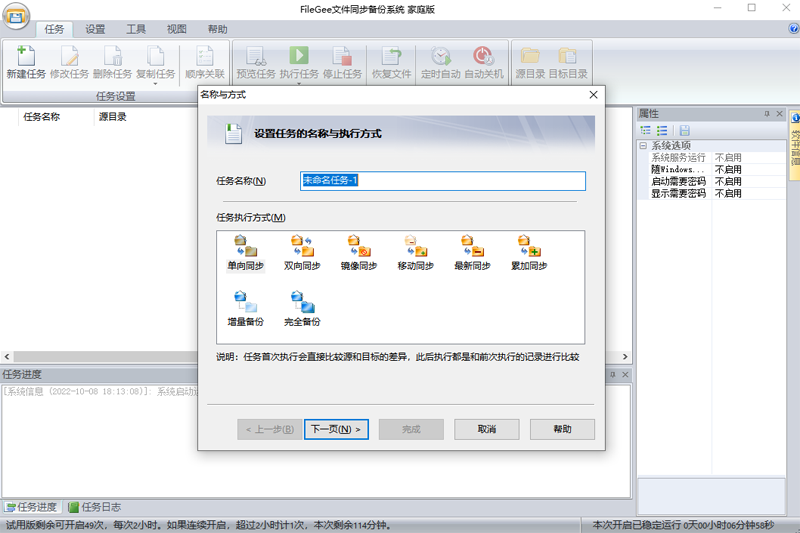Click the 新建任务 toolbar icon
Screen dimensions: 800x533
26,63
